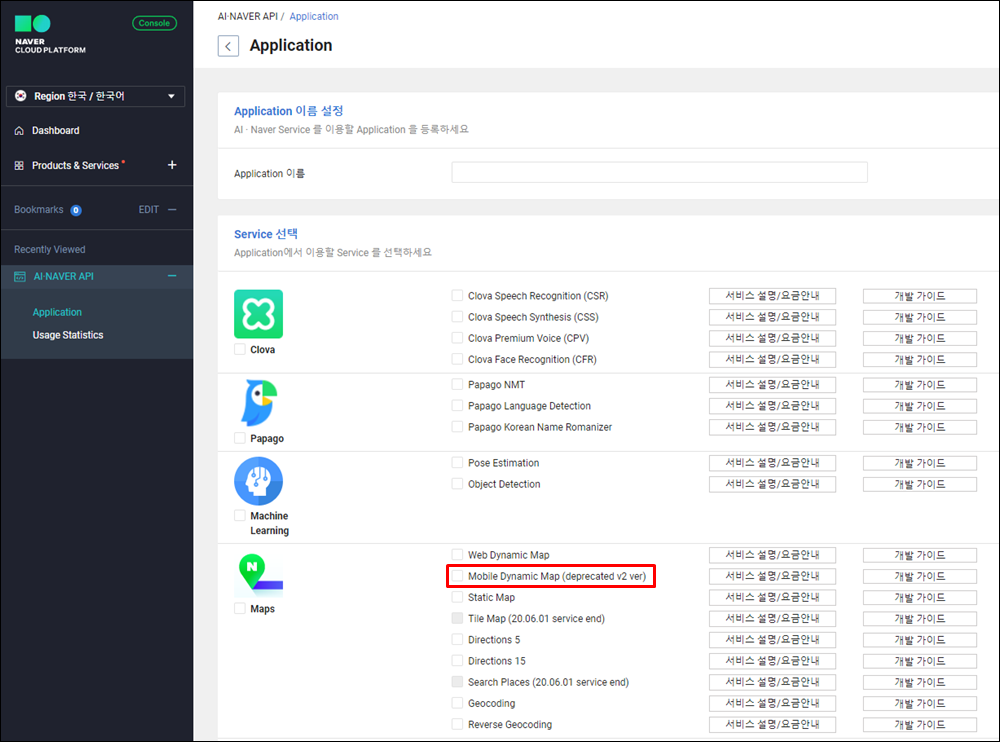
Task: Check the Maps group checkbox
Action: 240,609
